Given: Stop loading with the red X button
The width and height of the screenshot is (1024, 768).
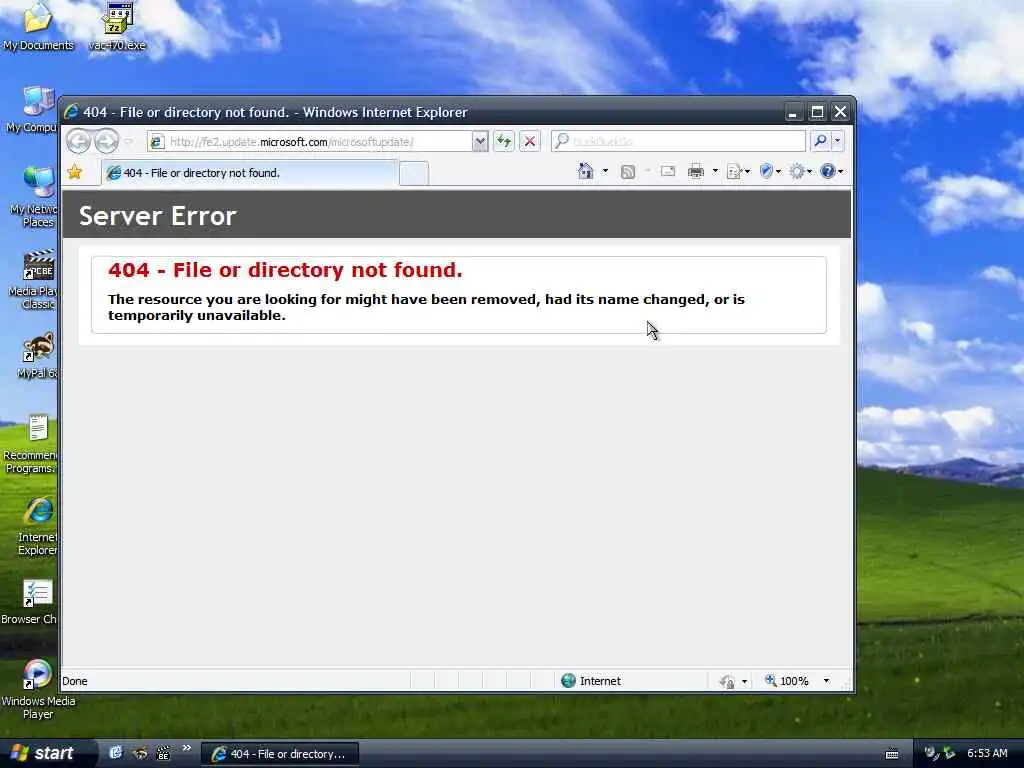Looking at the screenshot, I should [530, 141].
